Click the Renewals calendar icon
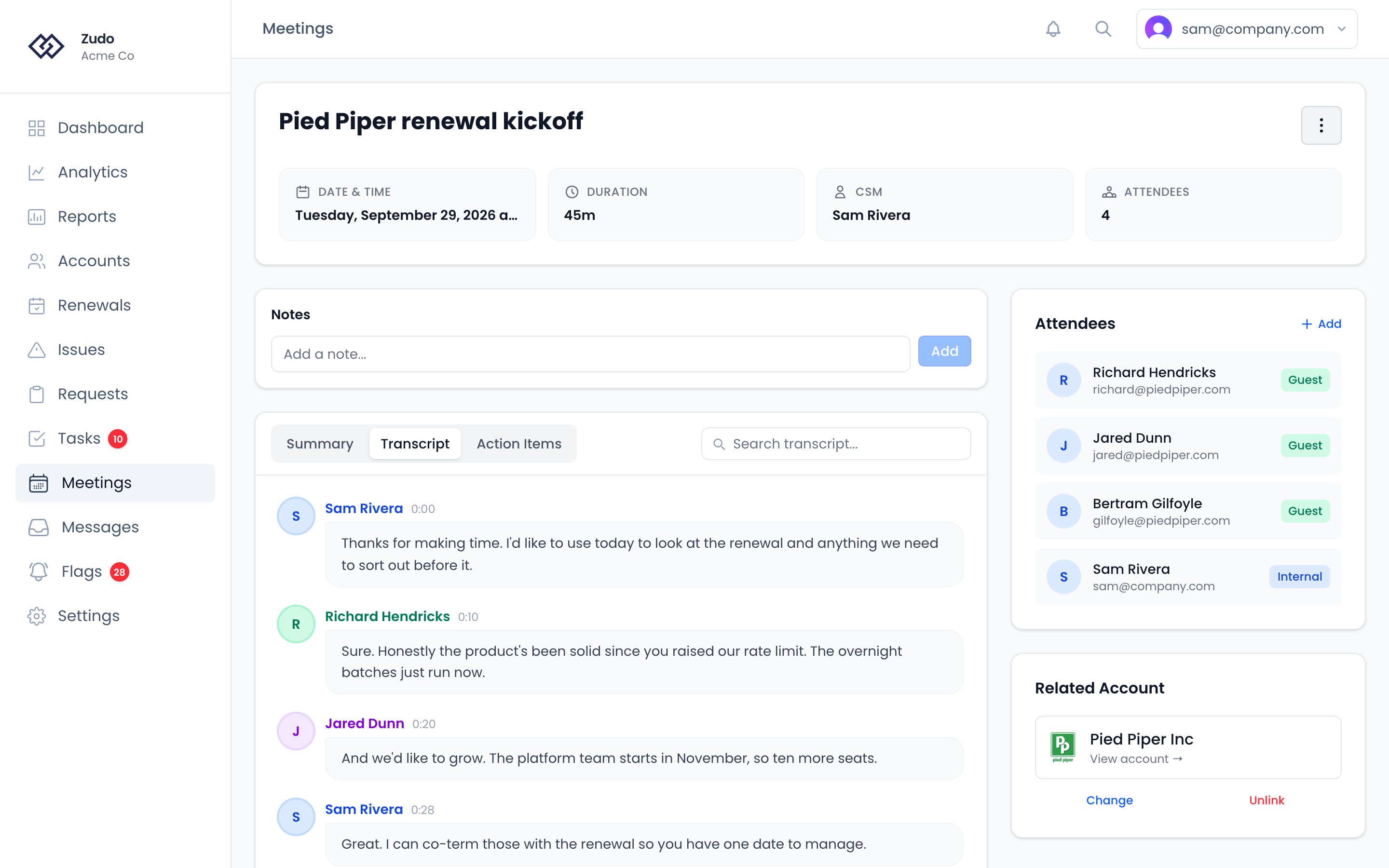 [x=37, y=305]
